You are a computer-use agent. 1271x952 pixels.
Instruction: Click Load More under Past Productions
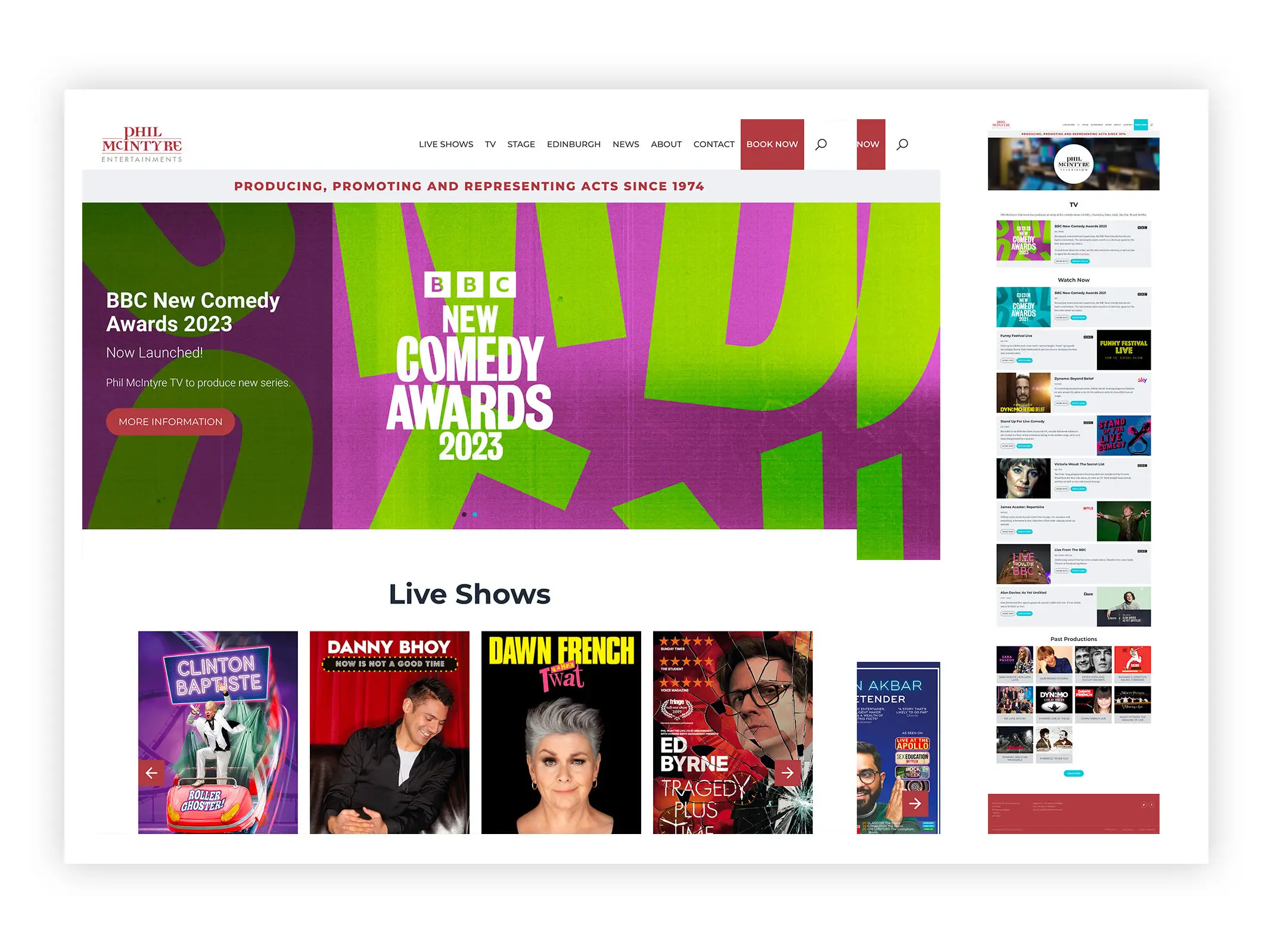1074,773
